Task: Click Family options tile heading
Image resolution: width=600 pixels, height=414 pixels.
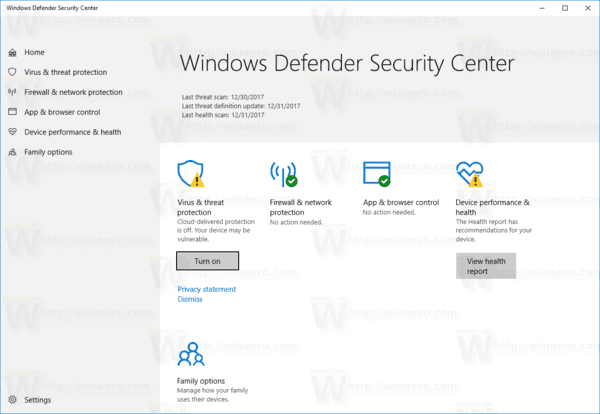Action: (201, 381)
